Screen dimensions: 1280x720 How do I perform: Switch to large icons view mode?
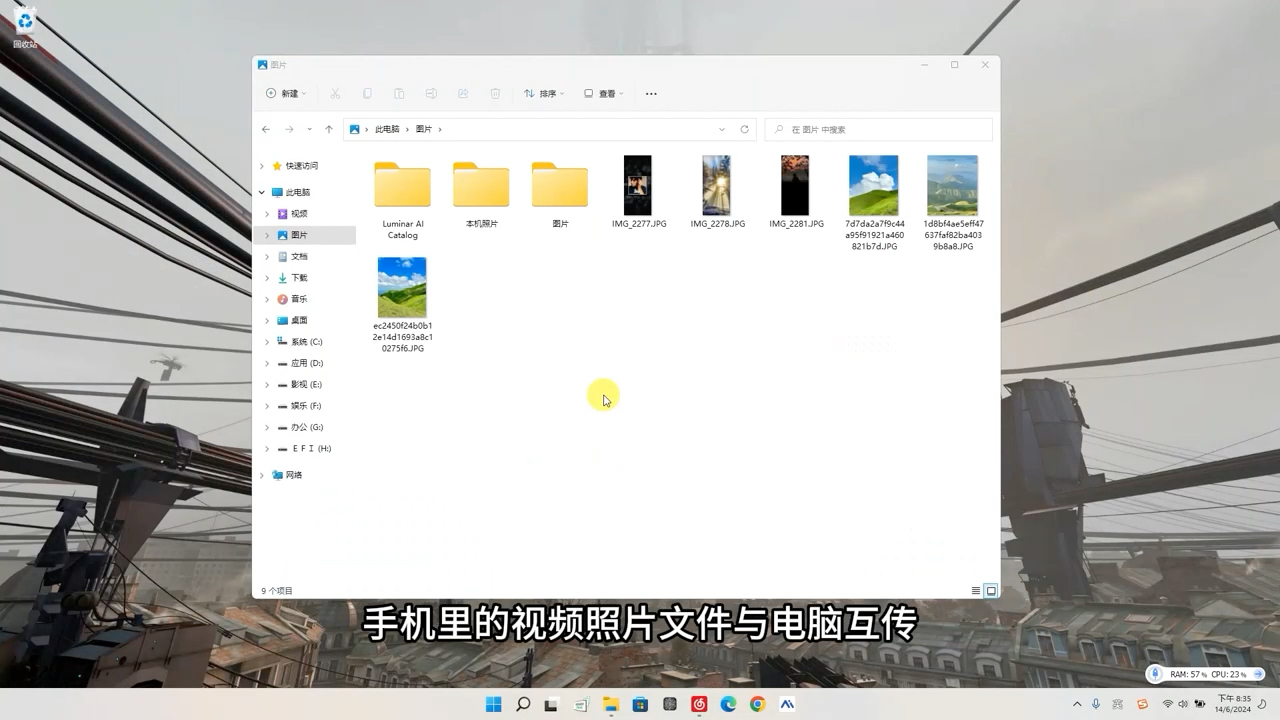point(991,590)
